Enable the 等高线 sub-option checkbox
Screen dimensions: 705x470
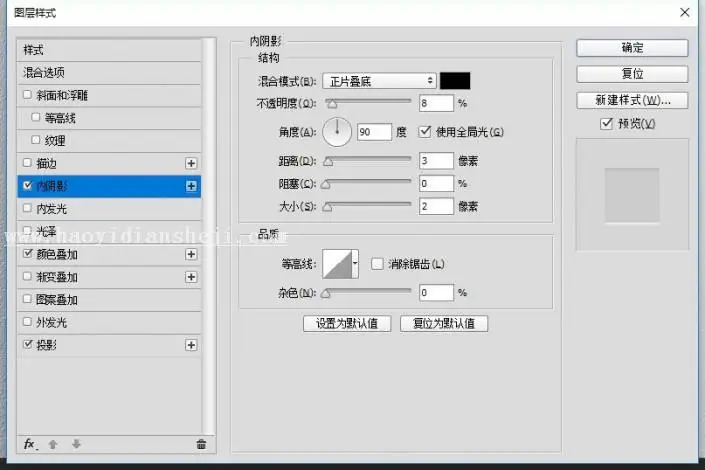coord(36,117)
